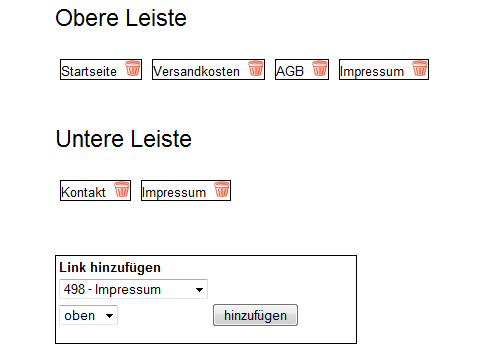This screenshot has width=484, height=360.
Task: Click the trash icon next to AGB
Action: pos(320,68)
